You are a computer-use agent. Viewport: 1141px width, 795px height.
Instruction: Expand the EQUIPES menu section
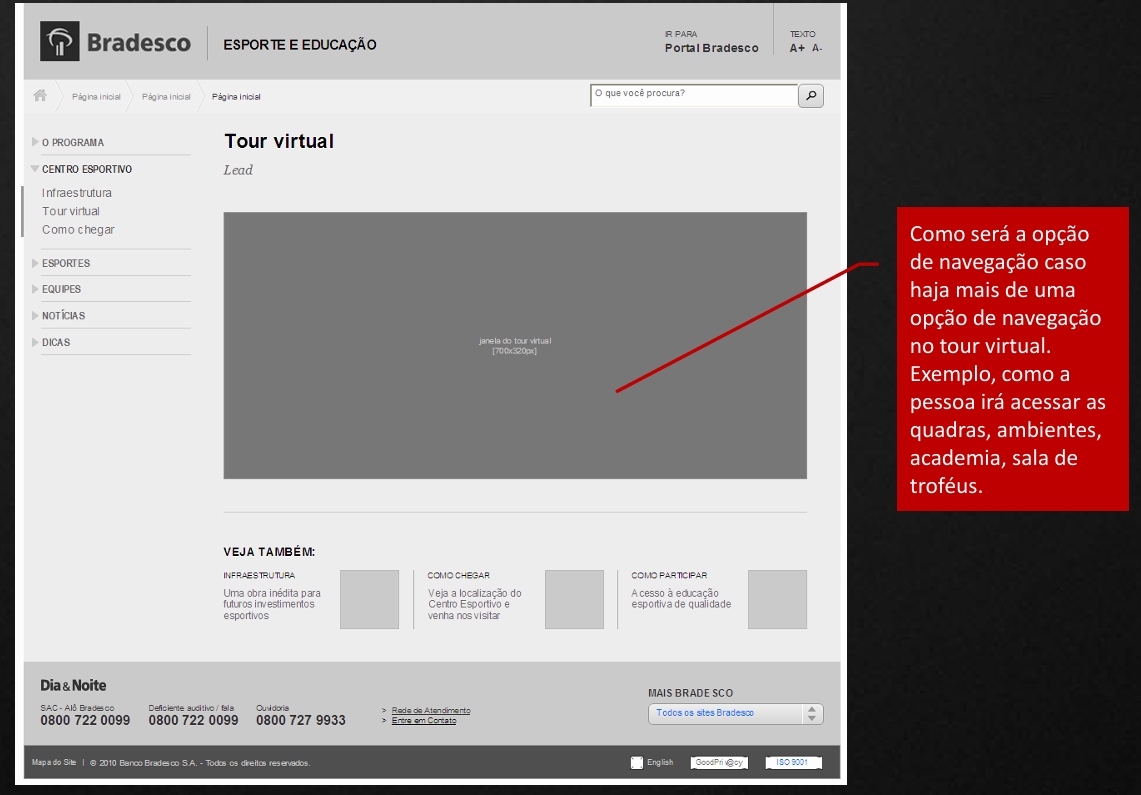coord(35,289)
